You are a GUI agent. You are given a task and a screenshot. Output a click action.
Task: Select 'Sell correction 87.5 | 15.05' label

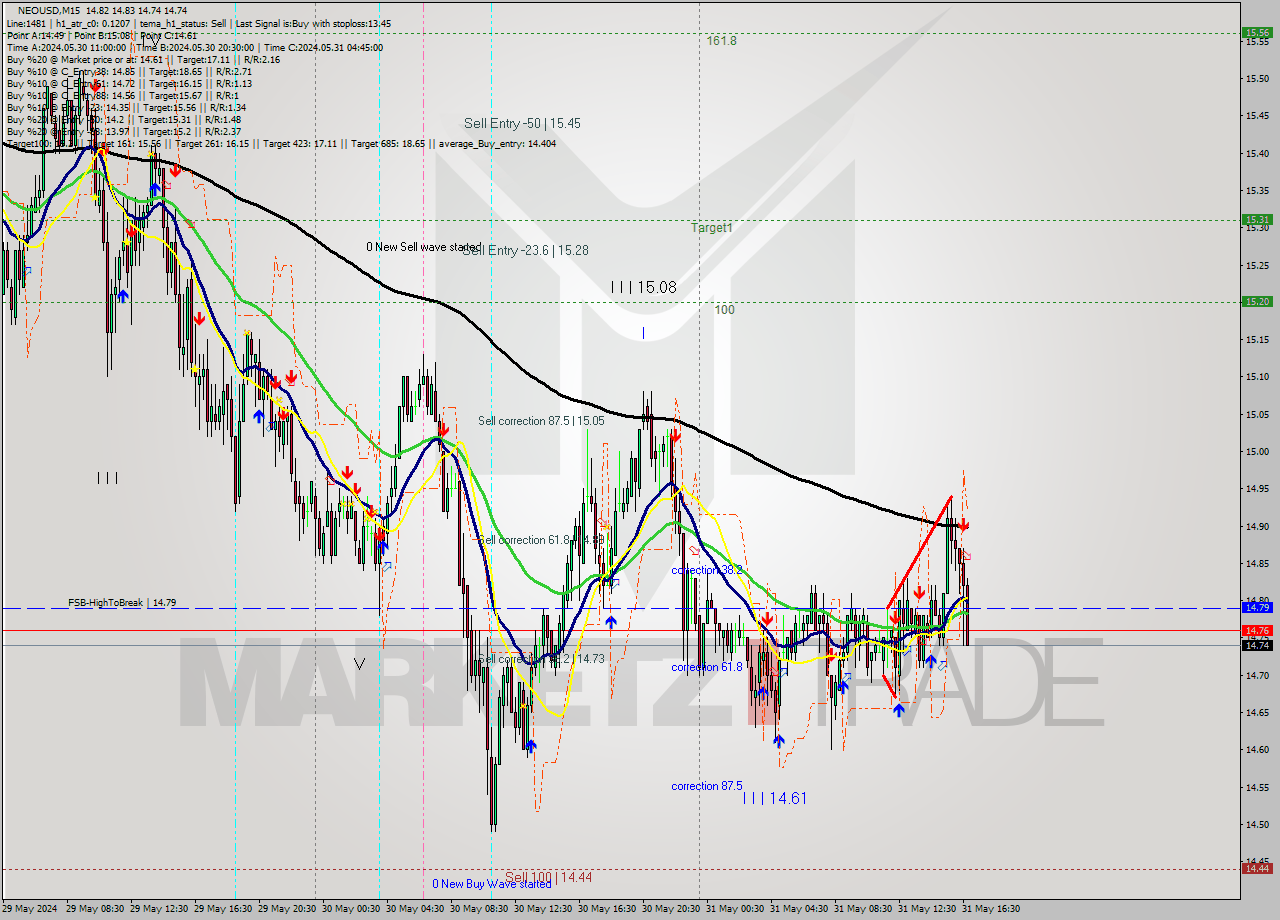click(x=541, y=421)
